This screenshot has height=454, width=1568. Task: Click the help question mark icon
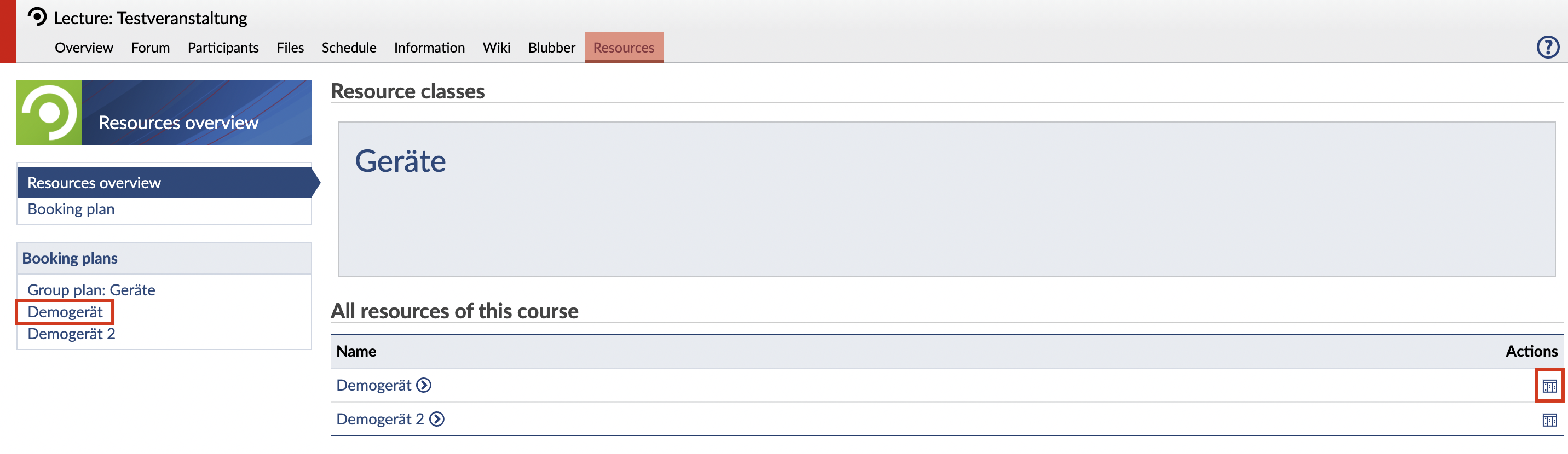tap(1547, 48)
